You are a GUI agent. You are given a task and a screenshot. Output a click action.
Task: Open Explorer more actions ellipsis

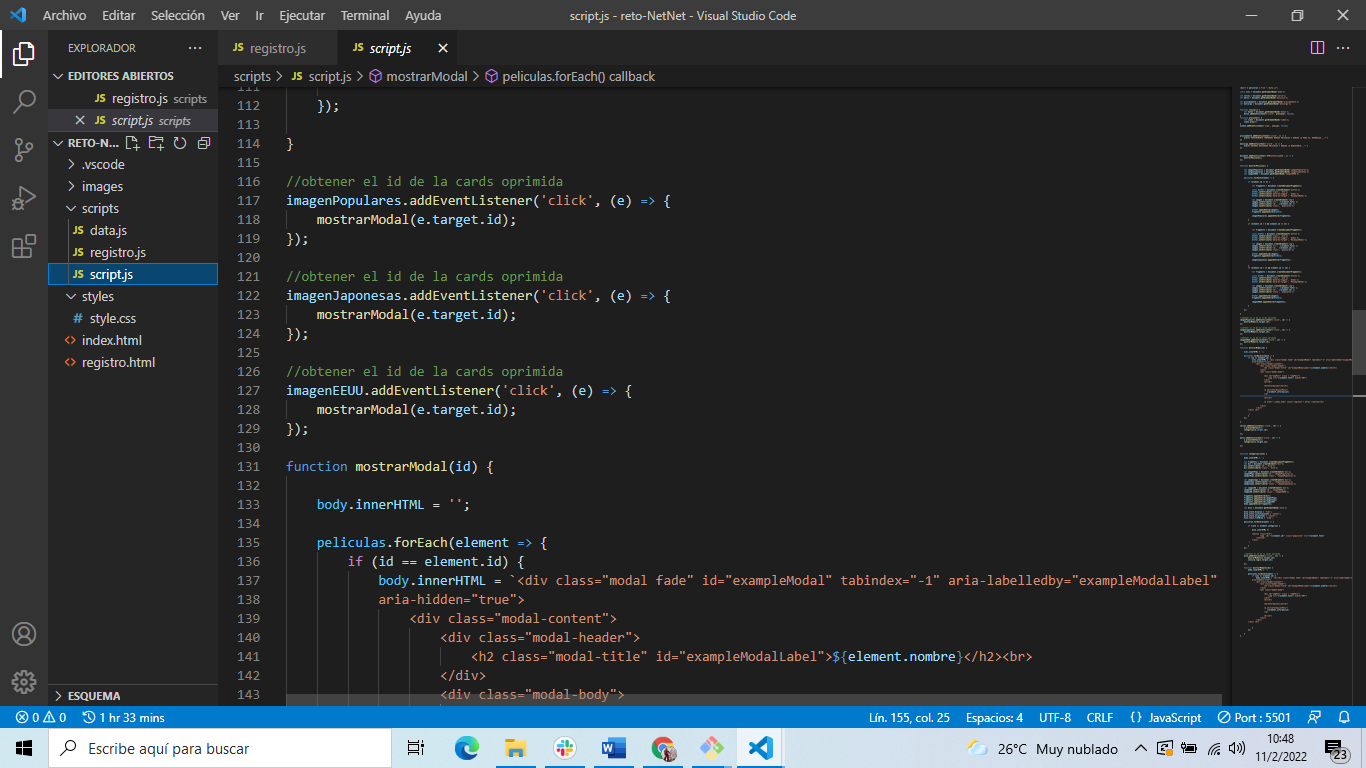click(x=195, y=48)
